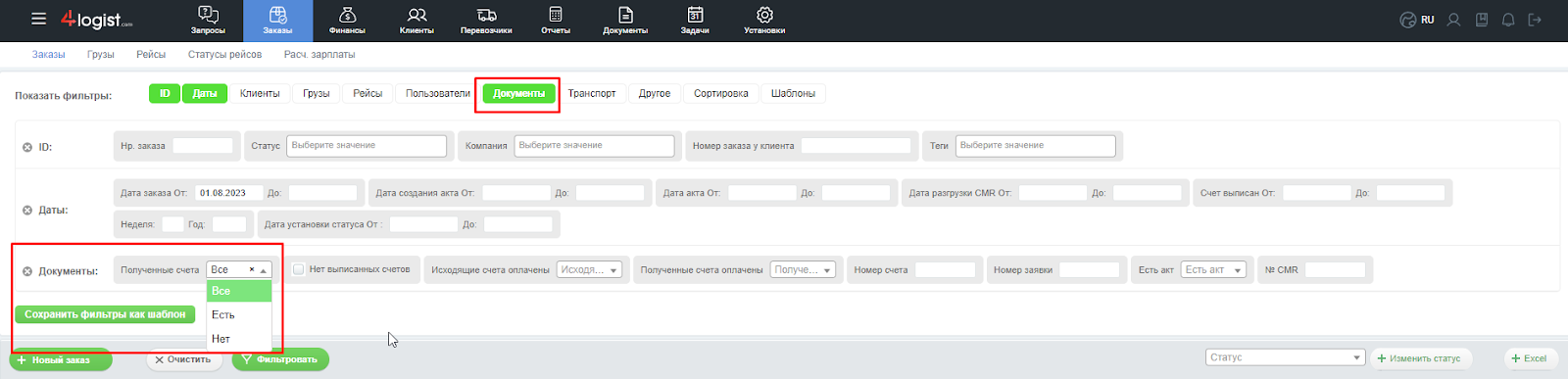Toggle the ID filter group
The width and height of the screenshot is (1568, 379).
tap(165, 93)
